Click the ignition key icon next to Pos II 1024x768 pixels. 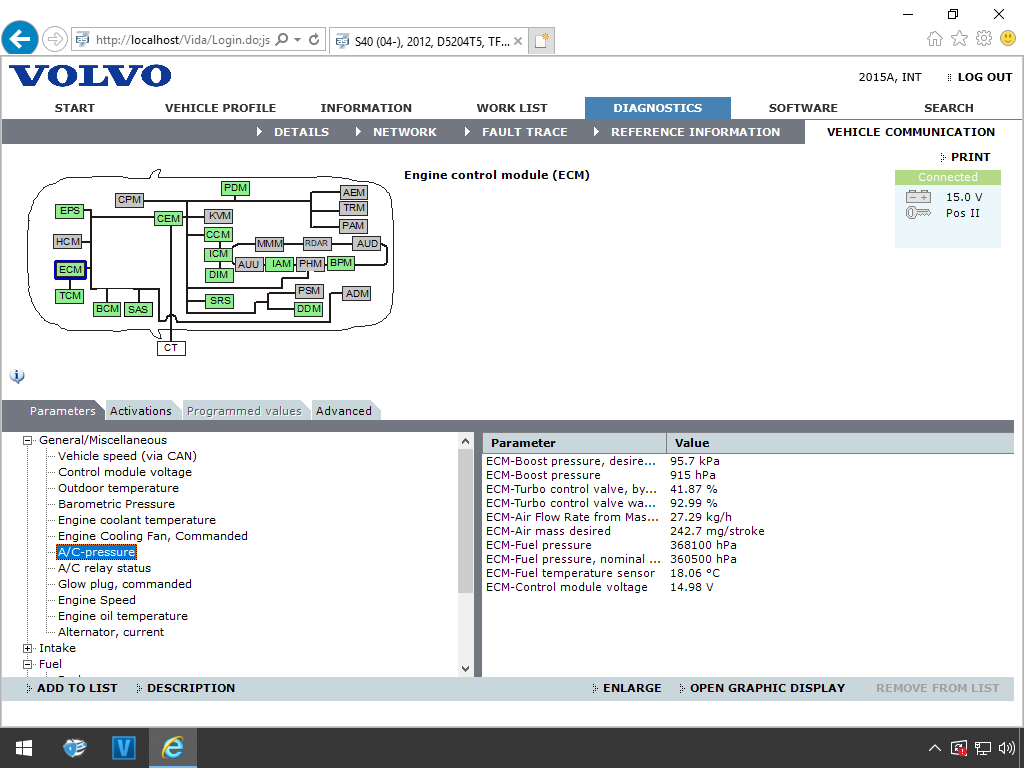coord(917,213)
